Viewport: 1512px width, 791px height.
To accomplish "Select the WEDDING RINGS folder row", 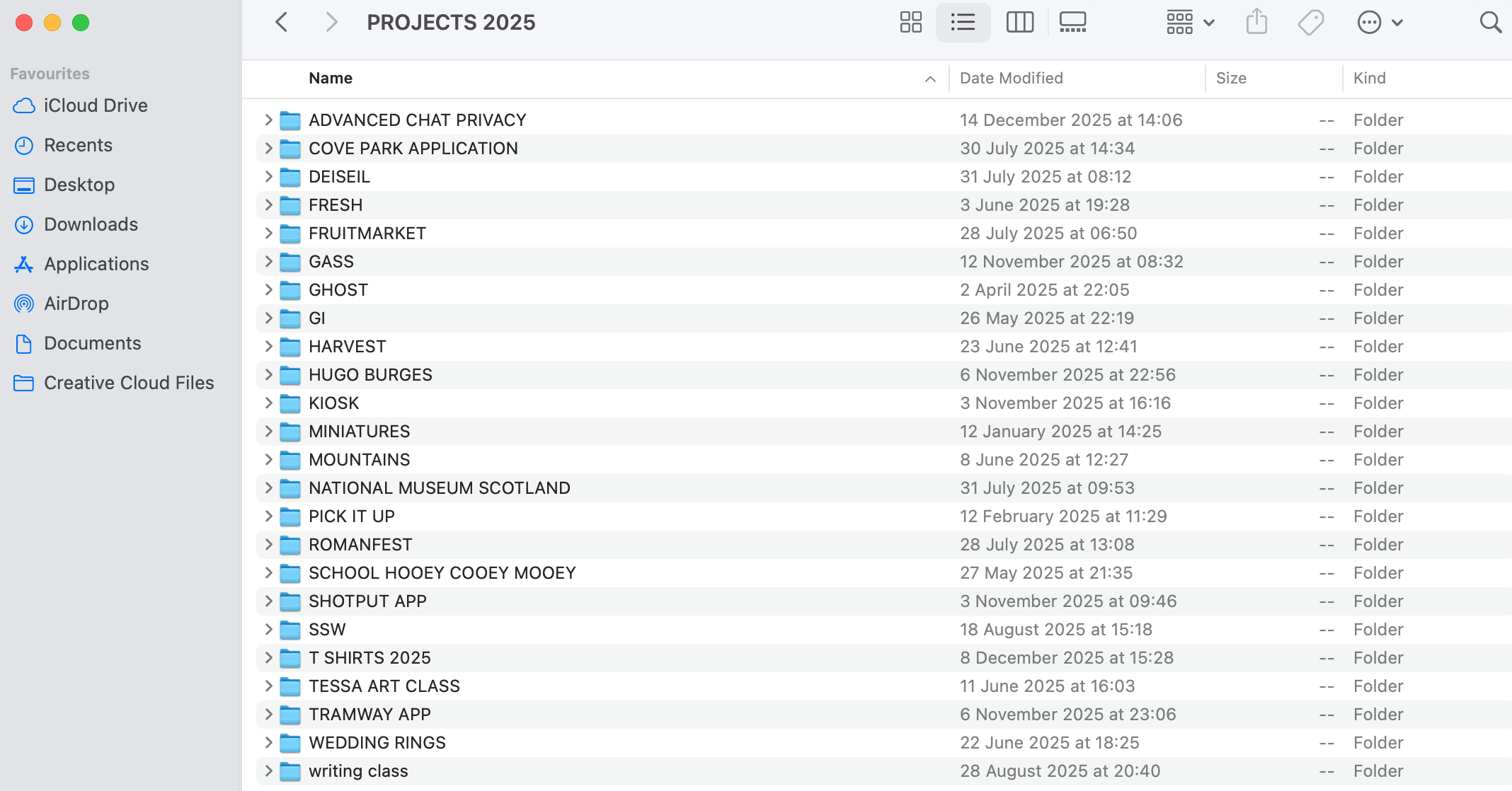I will click(x=377, y=743).
